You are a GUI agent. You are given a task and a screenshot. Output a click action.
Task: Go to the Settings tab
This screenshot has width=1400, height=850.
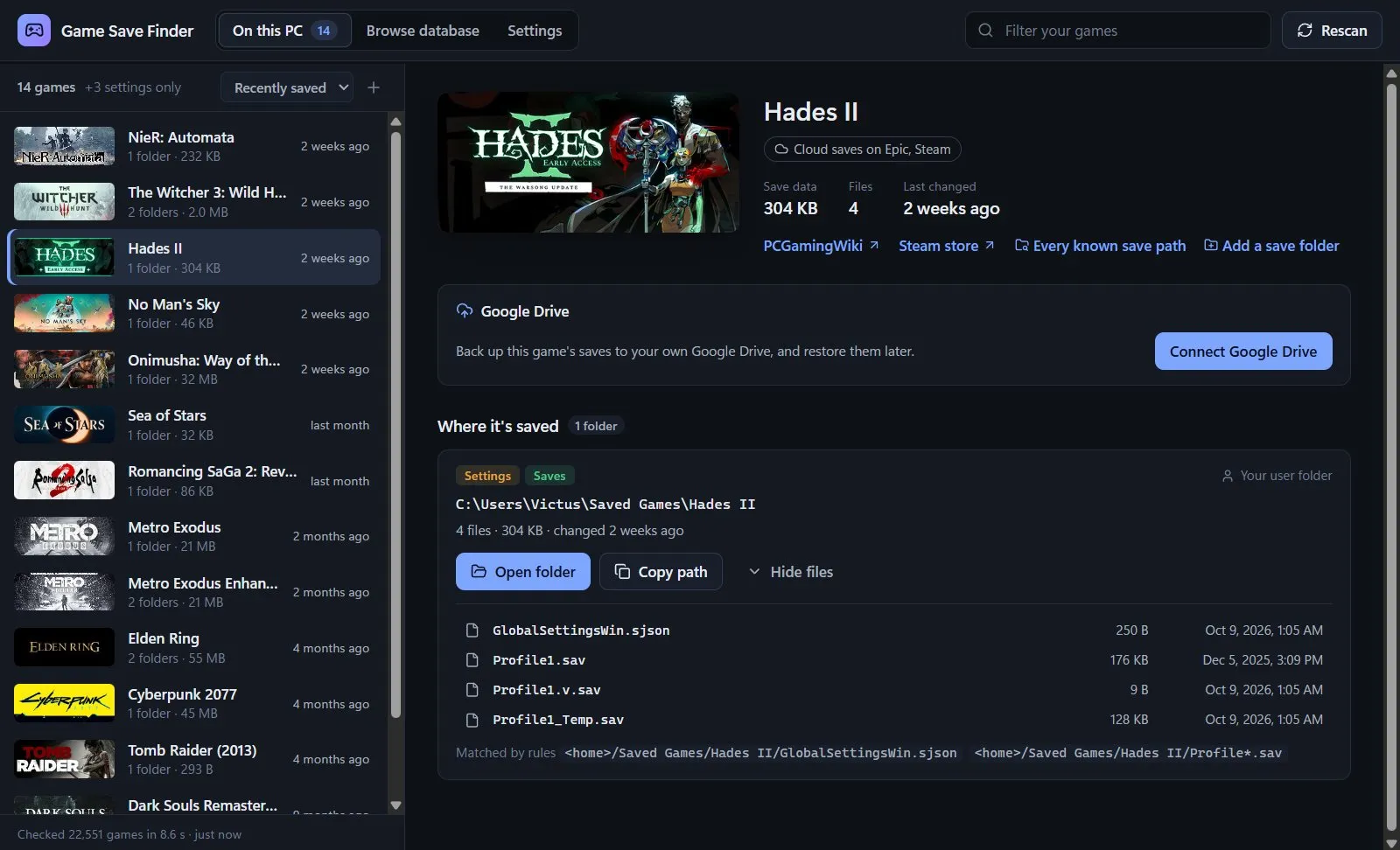tap(535, 31)
